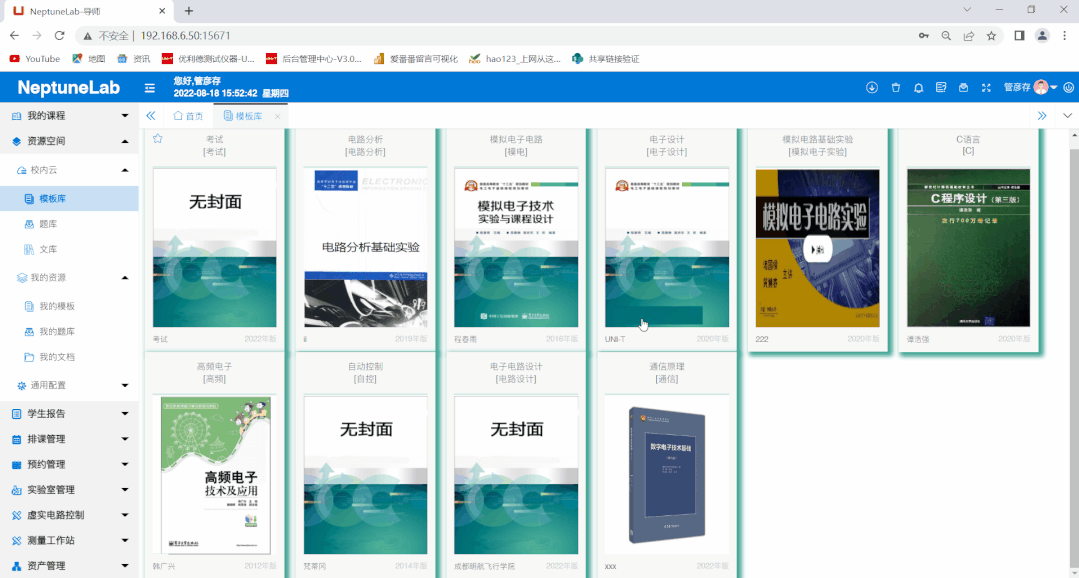Toggle fullscreen with the expand icon

986,88
